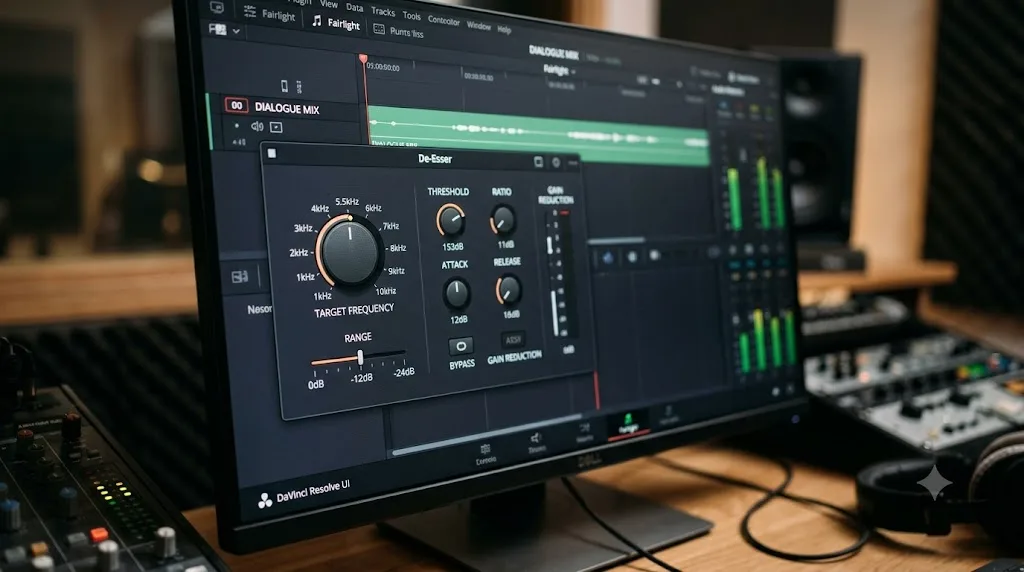Click the 153dB threshold value
1024x572 pixels.
[x=453, y=247]
